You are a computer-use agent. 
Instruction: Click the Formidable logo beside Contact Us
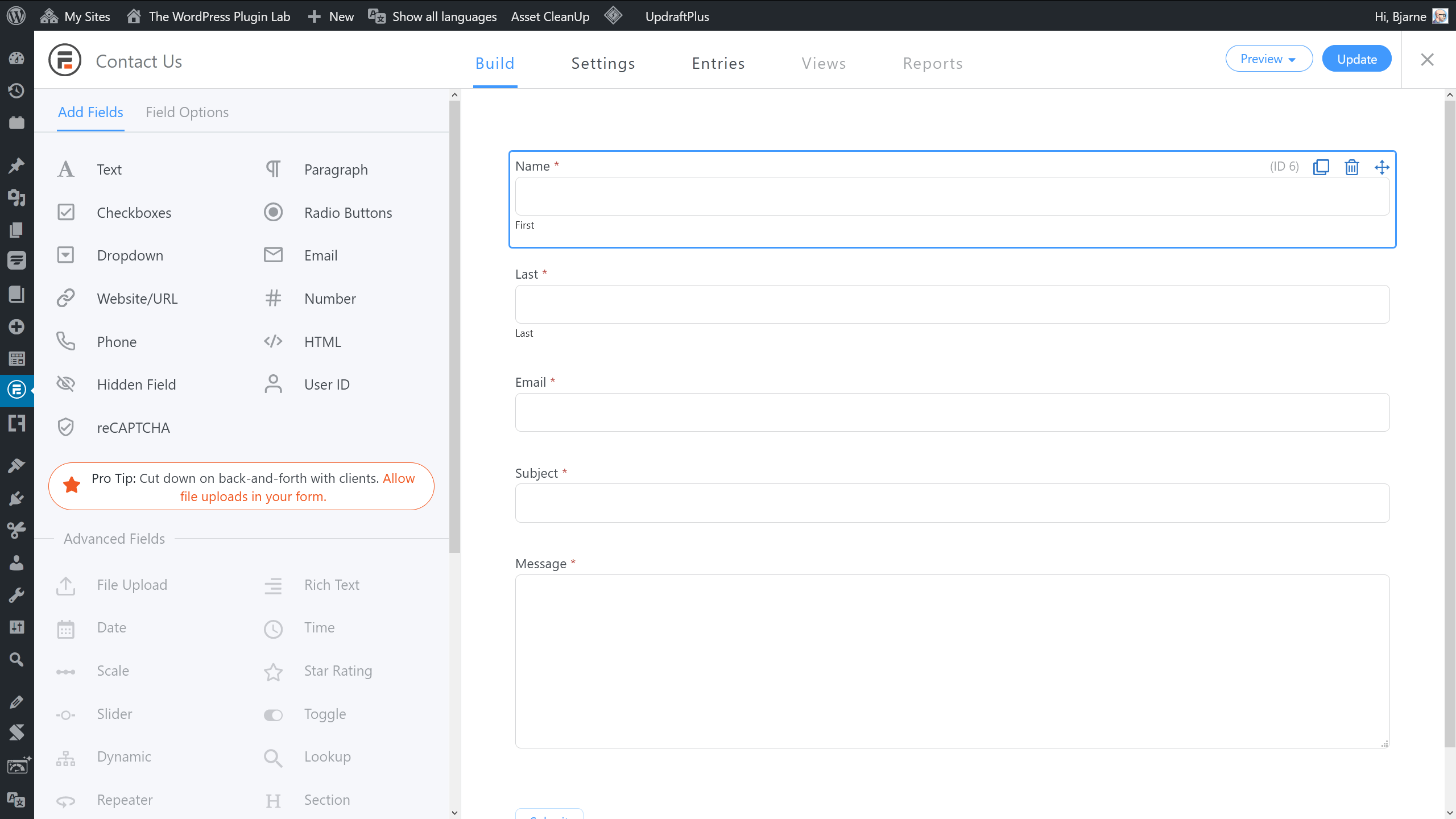pos(65,60)
